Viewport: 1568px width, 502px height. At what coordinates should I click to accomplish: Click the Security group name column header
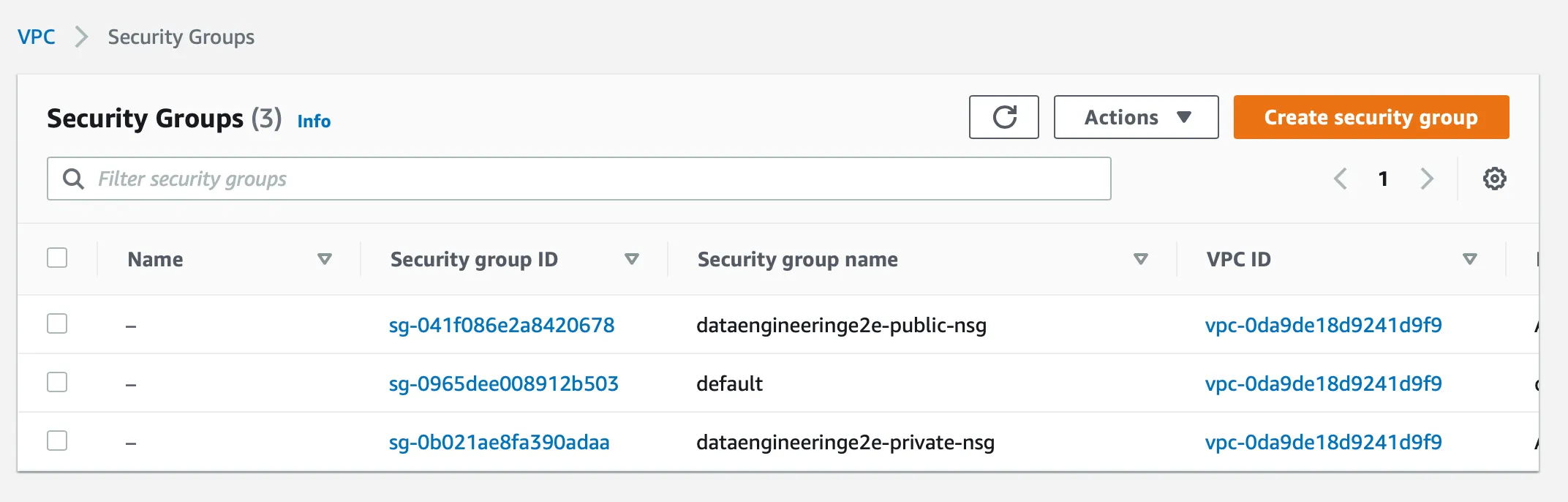[x=798, y=259]
